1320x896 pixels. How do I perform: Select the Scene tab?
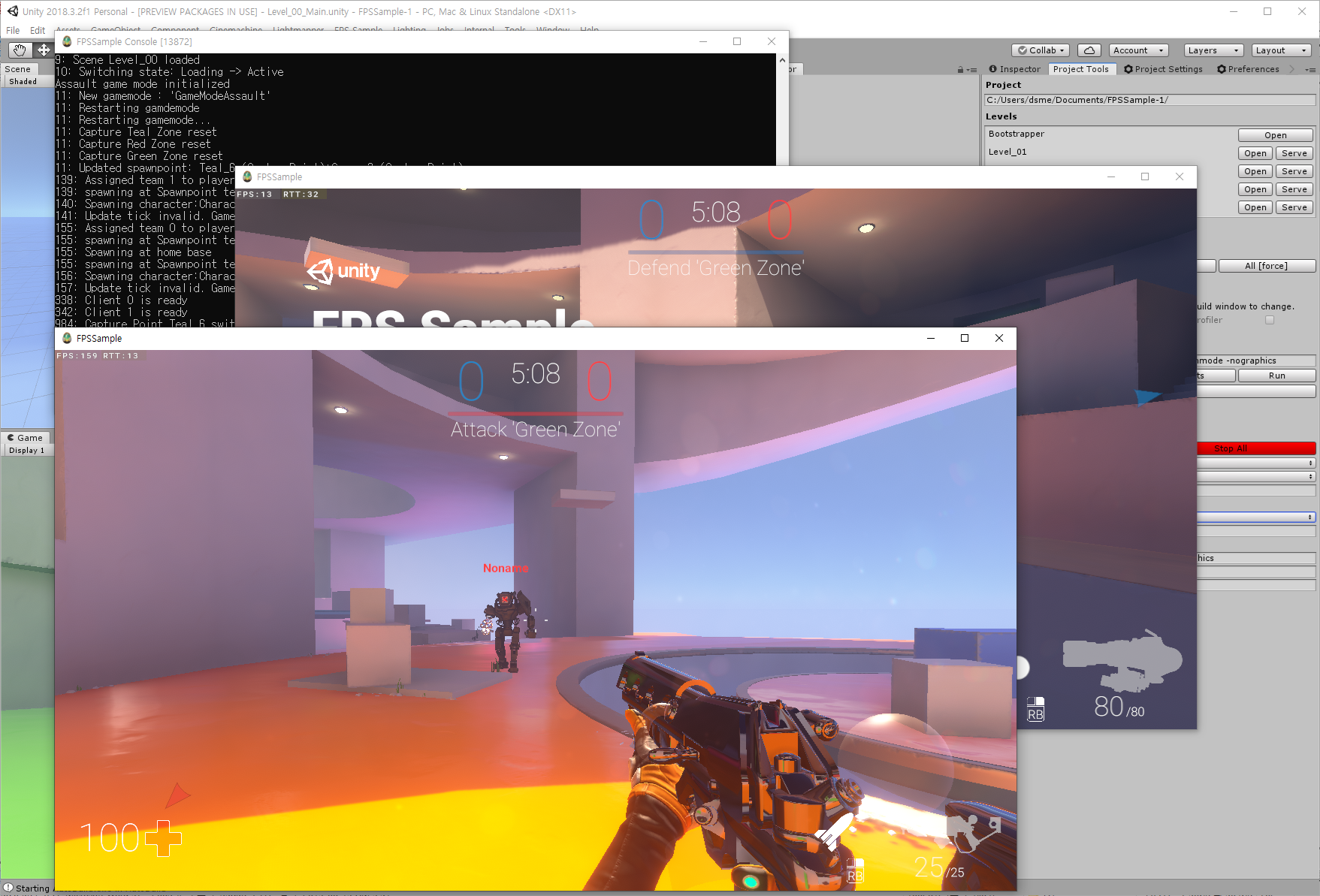coord(18,69)
